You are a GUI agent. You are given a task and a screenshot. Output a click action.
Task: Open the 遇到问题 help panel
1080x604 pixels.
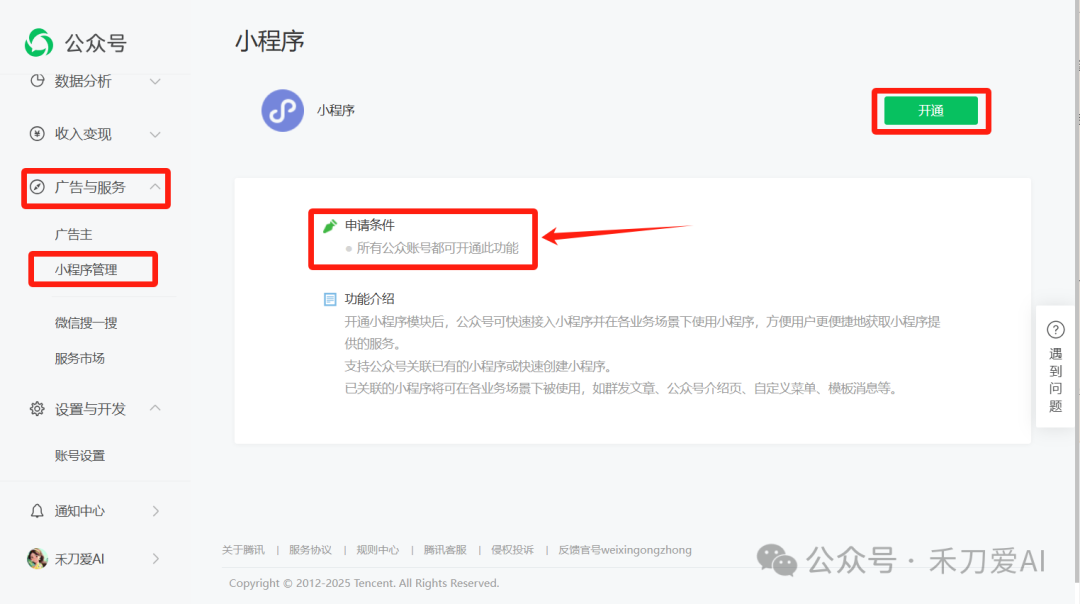pyautogui.click(x=1055, y=366)
